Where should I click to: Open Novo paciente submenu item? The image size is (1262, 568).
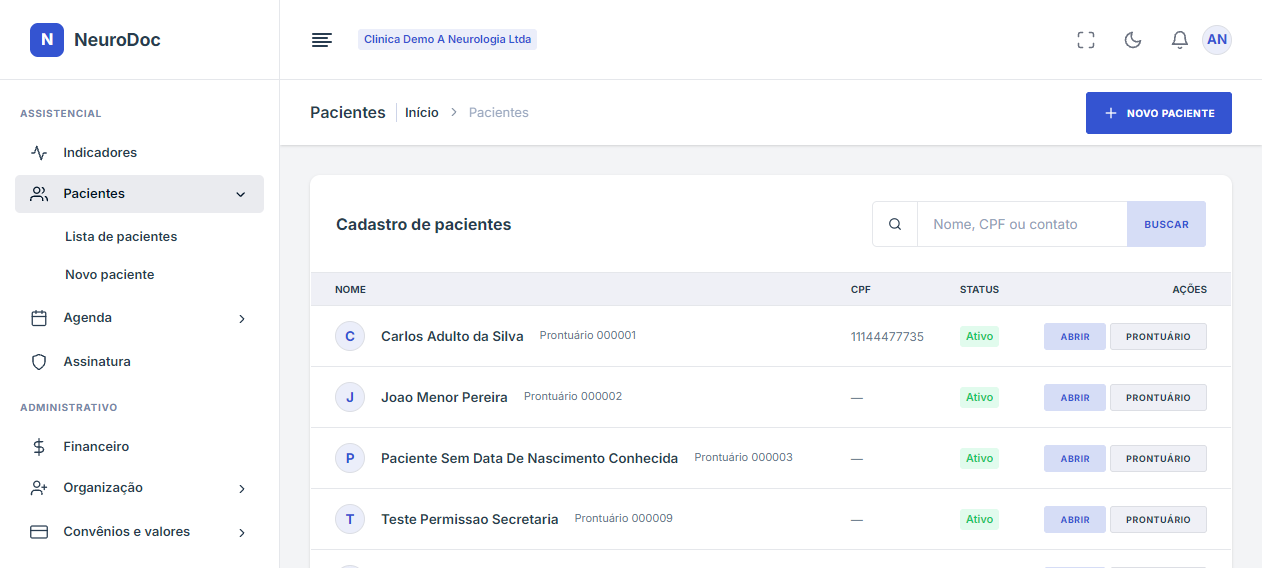(110, 274)
